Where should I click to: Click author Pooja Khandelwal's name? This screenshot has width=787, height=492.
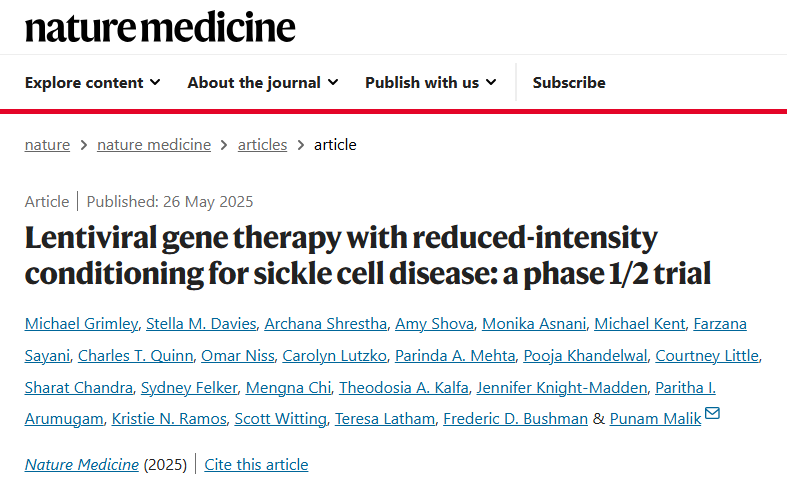(585, 355)
